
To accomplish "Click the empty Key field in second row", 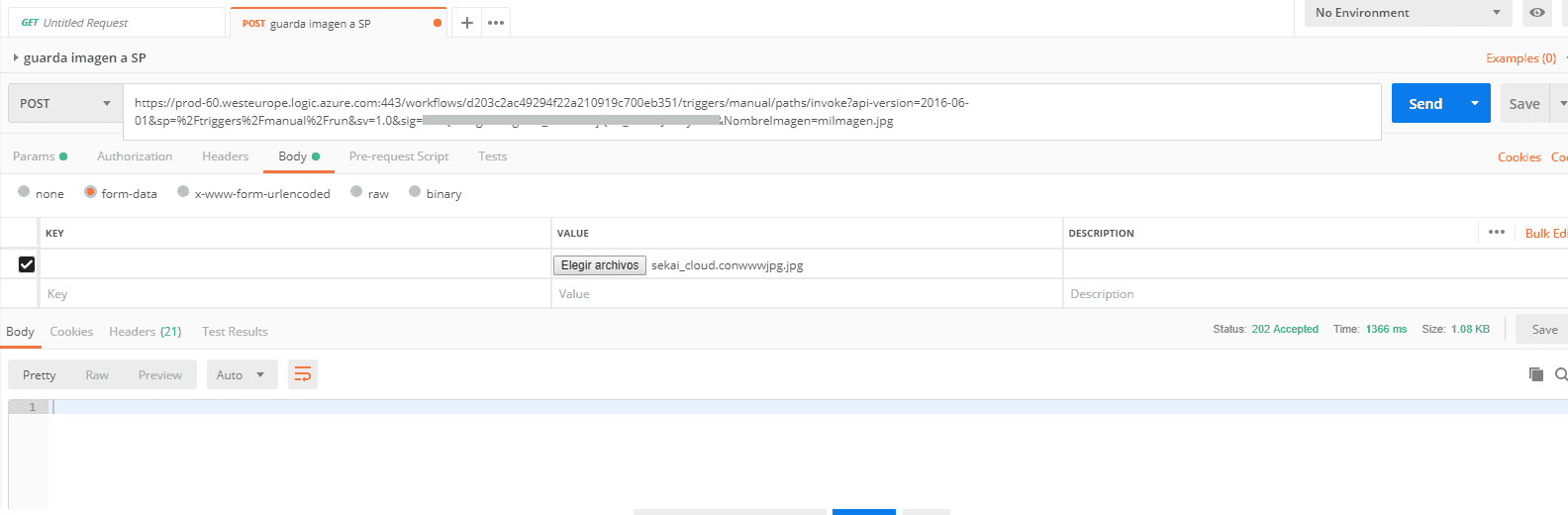I will 295,293.
